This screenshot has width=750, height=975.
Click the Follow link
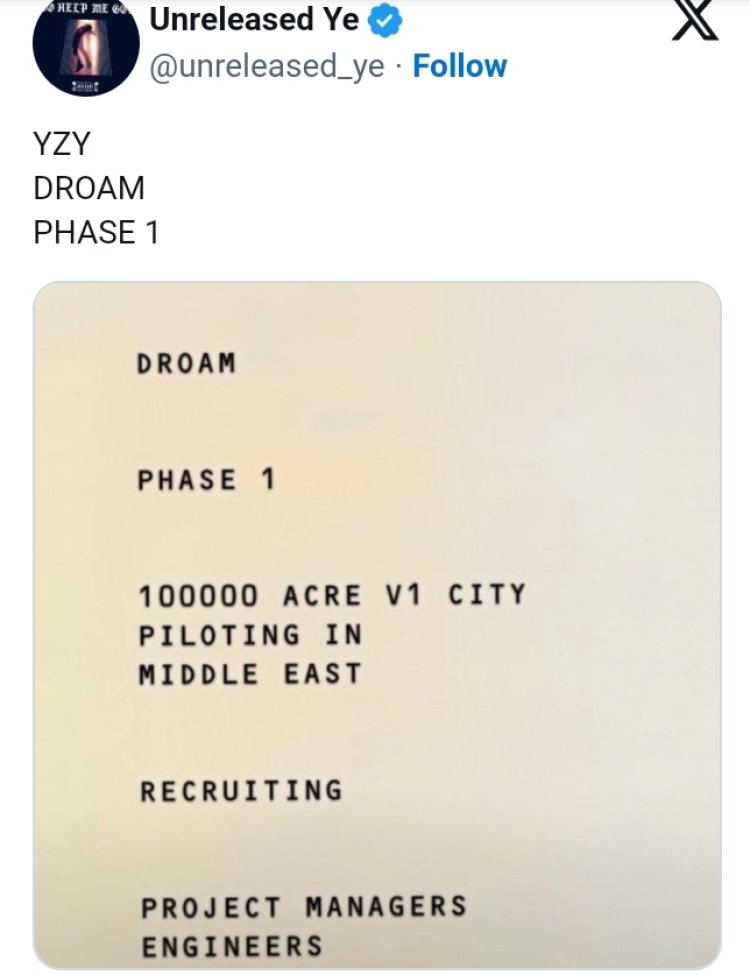[459, 66]
